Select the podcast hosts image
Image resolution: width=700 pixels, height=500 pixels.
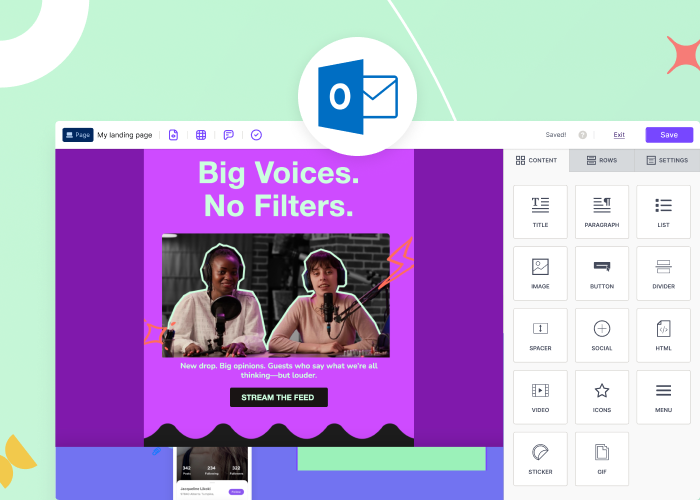point(276,295)
